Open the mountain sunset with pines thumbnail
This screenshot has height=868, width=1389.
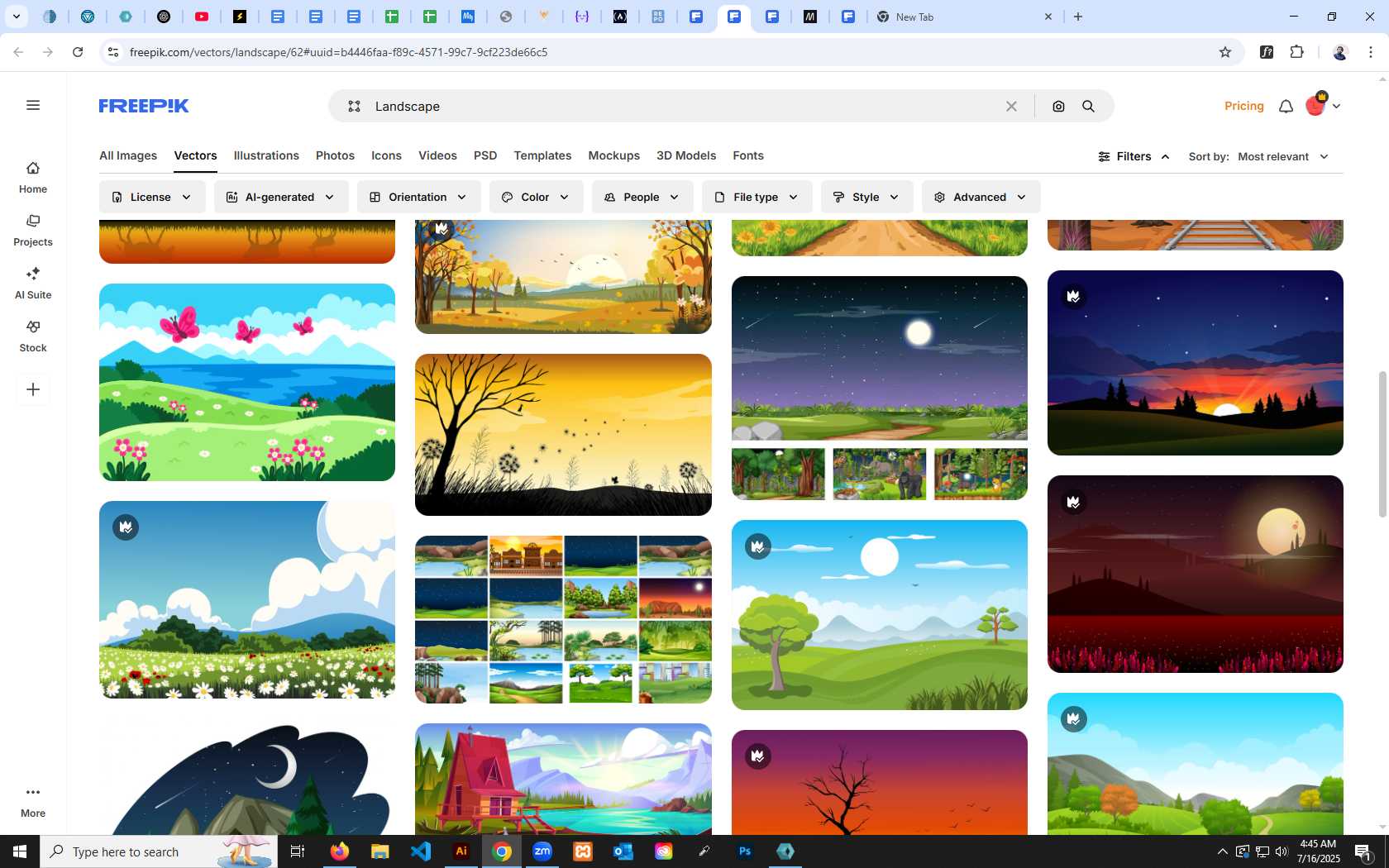click(x=1196, y=363)
